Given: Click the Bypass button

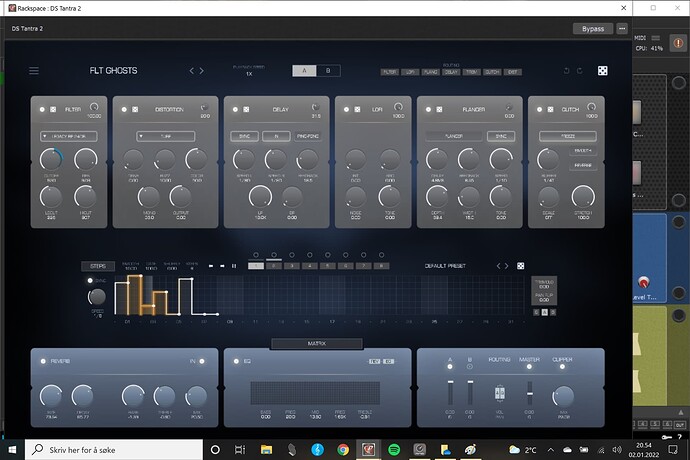Looking at the screenshot, I should click(593, 29).
